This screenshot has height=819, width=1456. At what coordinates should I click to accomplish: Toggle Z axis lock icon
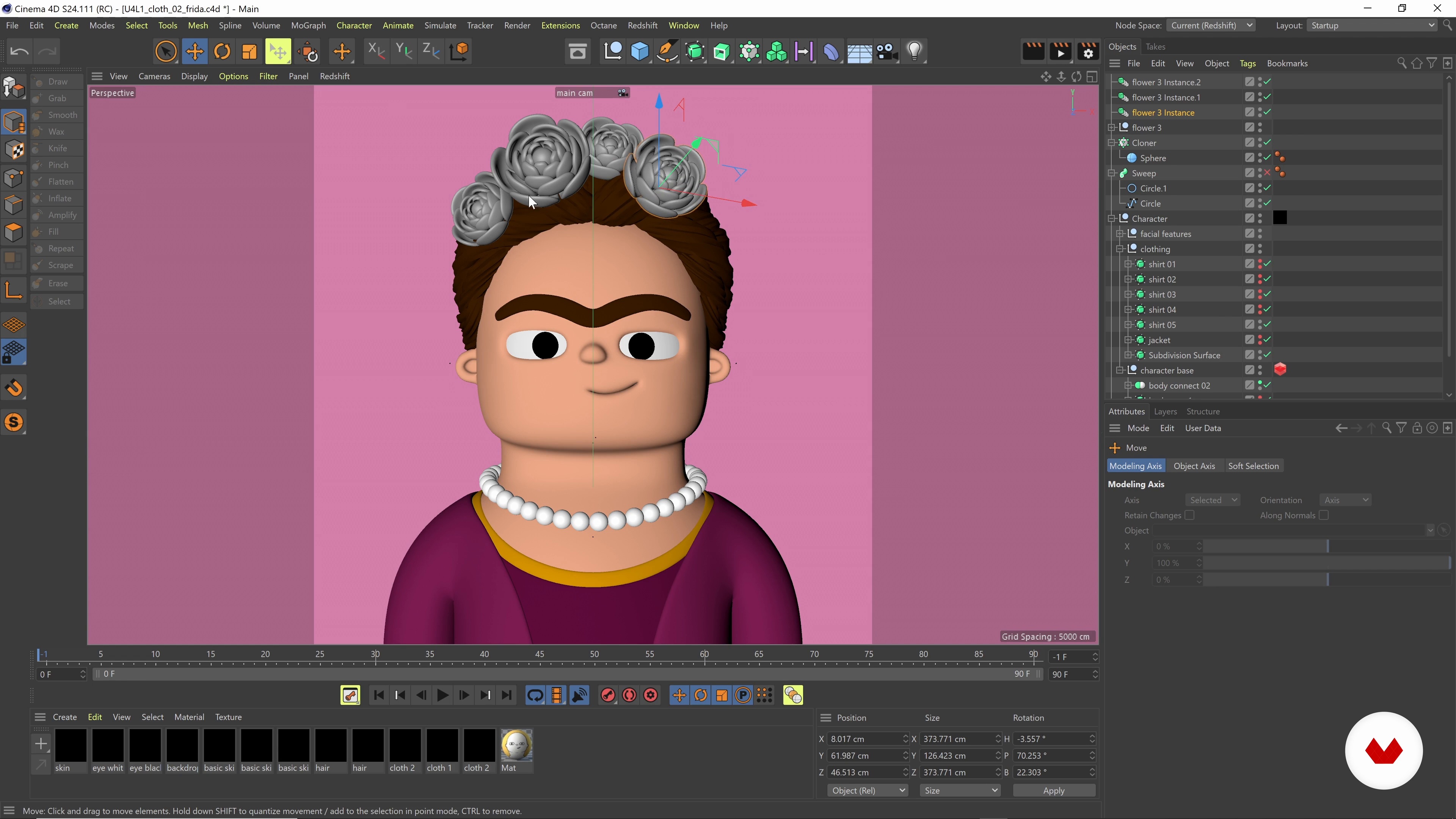(x=431, y=52)
